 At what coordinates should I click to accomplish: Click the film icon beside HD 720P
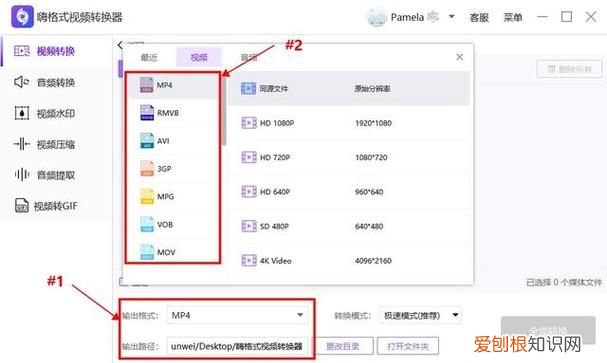coord(249,157)
